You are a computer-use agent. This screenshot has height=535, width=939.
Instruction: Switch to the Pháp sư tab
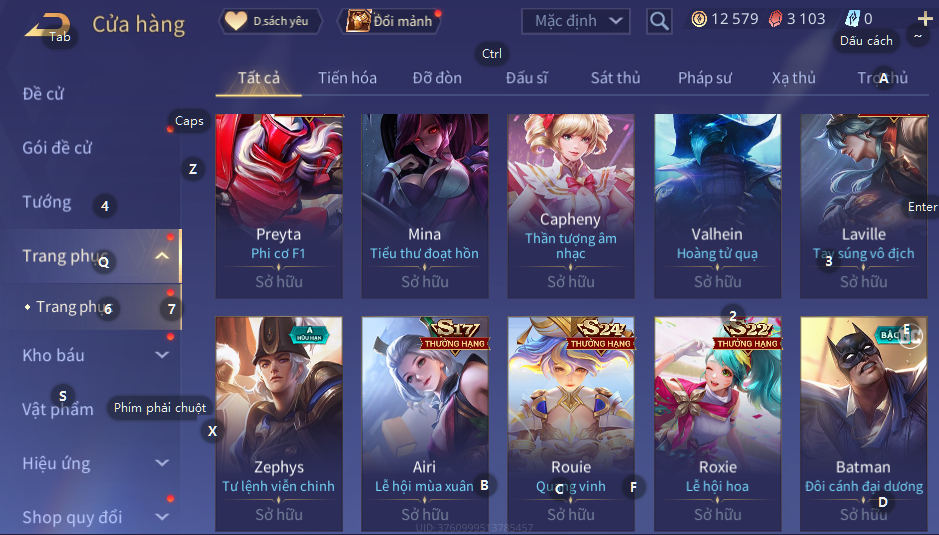[x=705, y=78]
